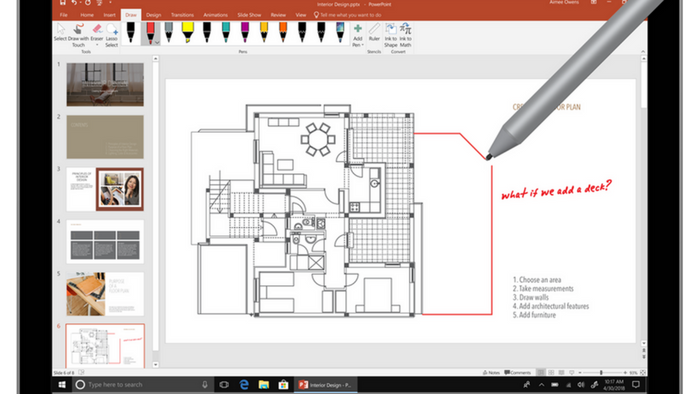The width and height of the screenshot is (700, 394).
Task: Open the File menu
Action: pyautogui.click(x=64, y=15)
